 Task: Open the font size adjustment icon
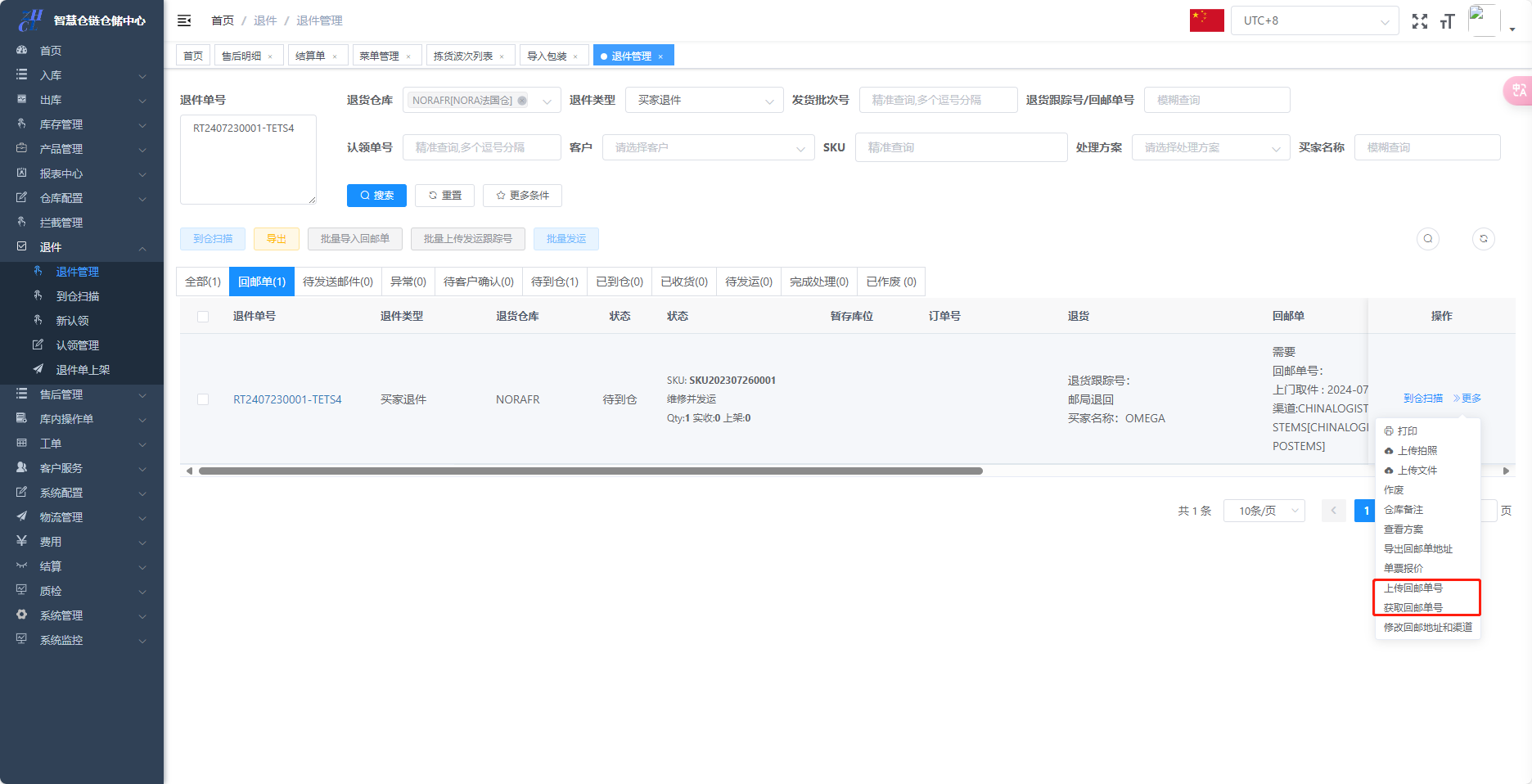[x=1447, y=21]
